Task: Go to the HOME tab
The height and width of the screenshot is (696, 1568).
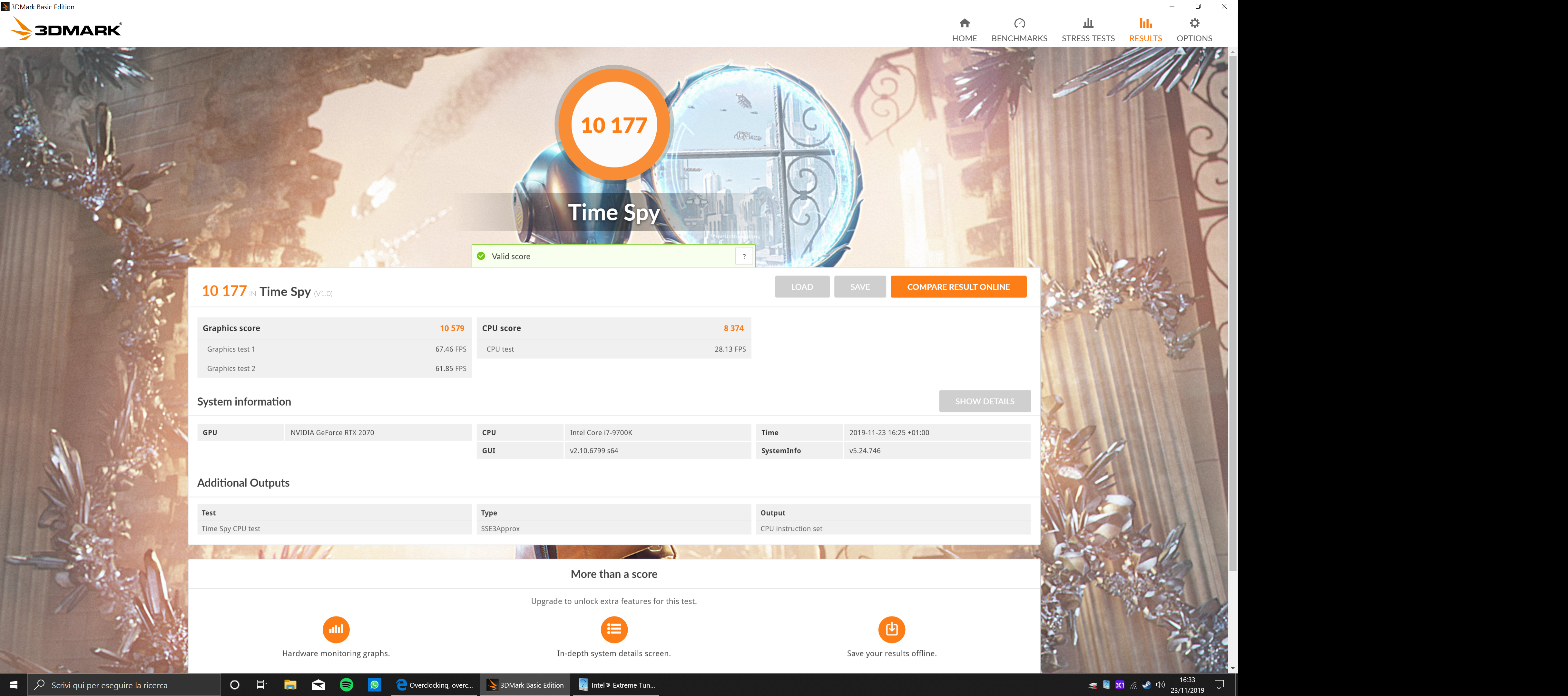Action: (964, 30)
